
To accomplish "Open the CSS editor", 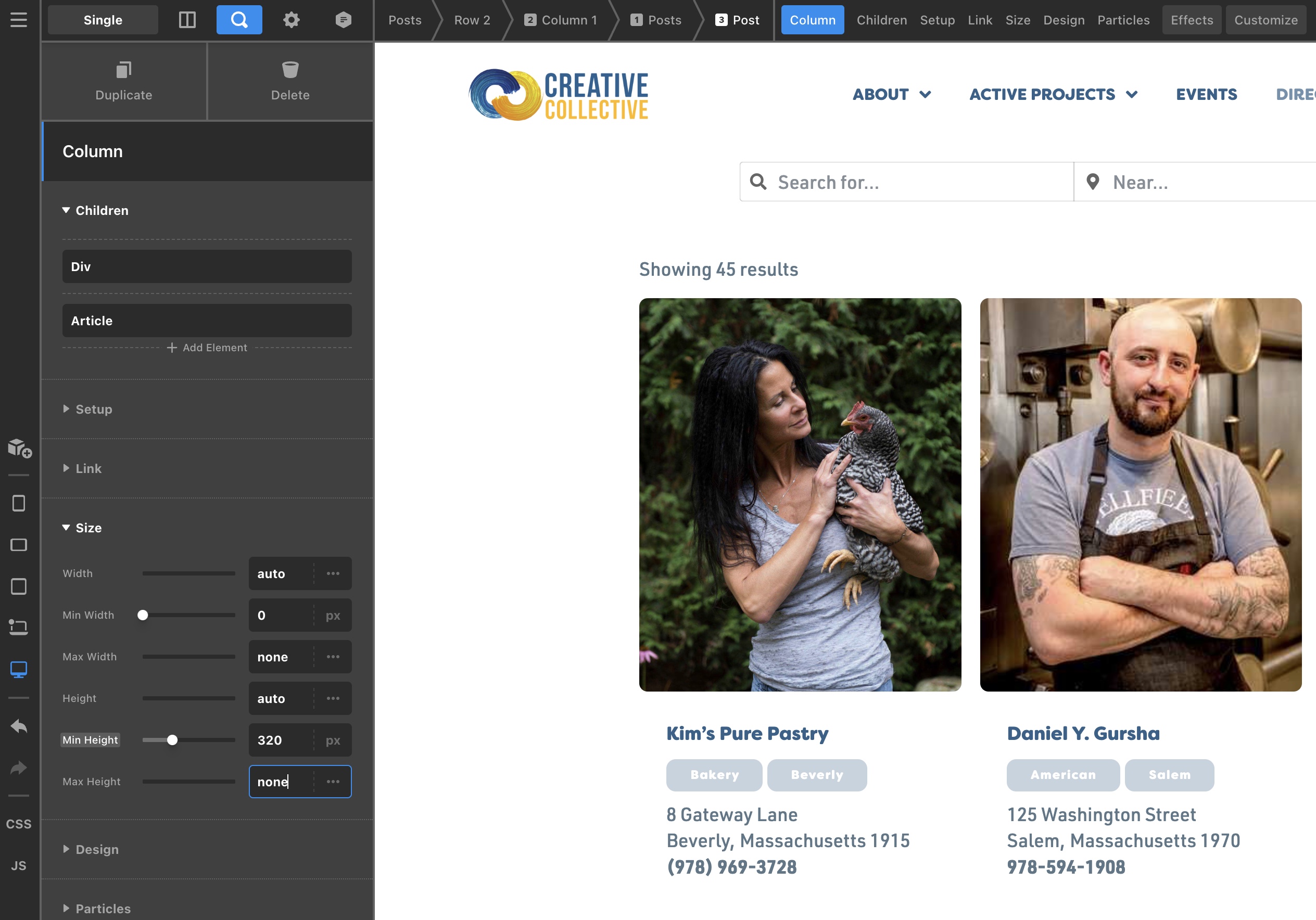I will click(19, 824).
